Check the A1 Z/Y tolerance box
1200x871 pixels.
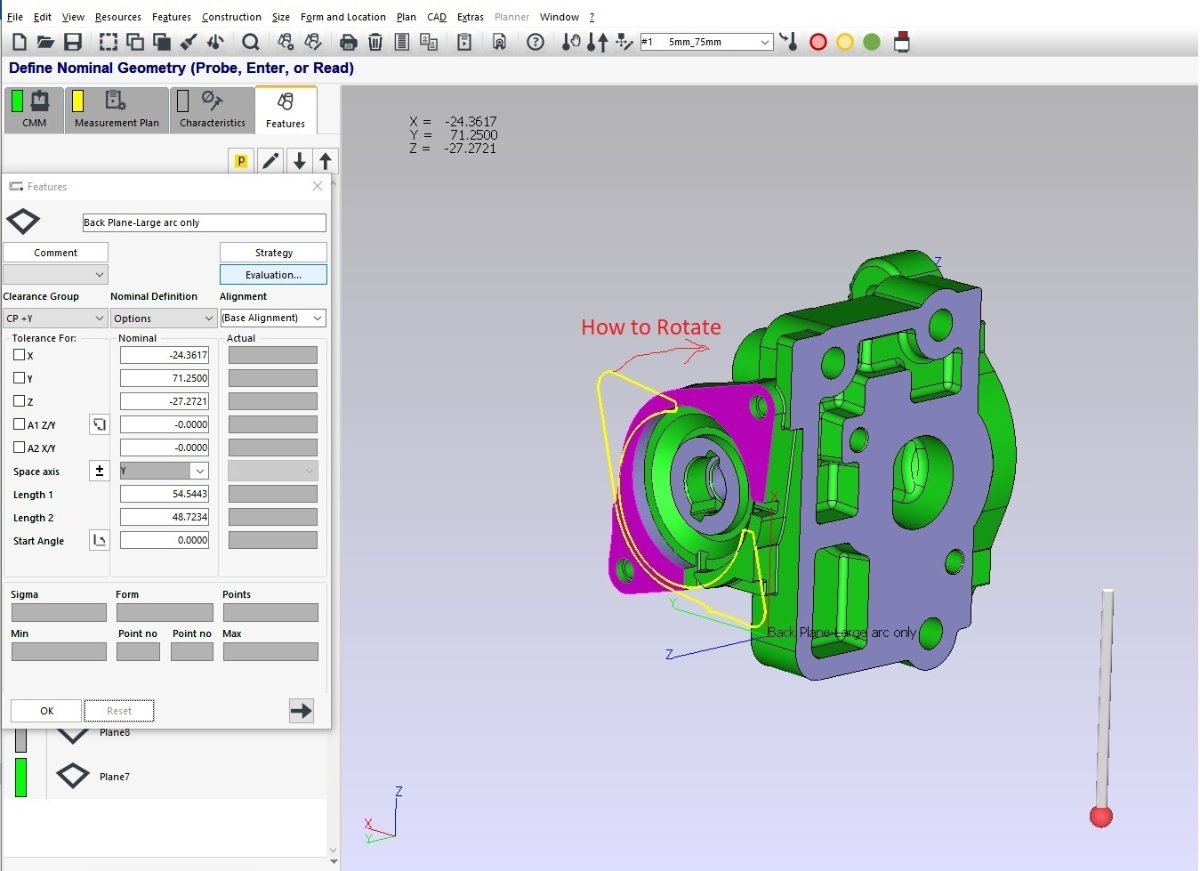click(x=19, y=425)
